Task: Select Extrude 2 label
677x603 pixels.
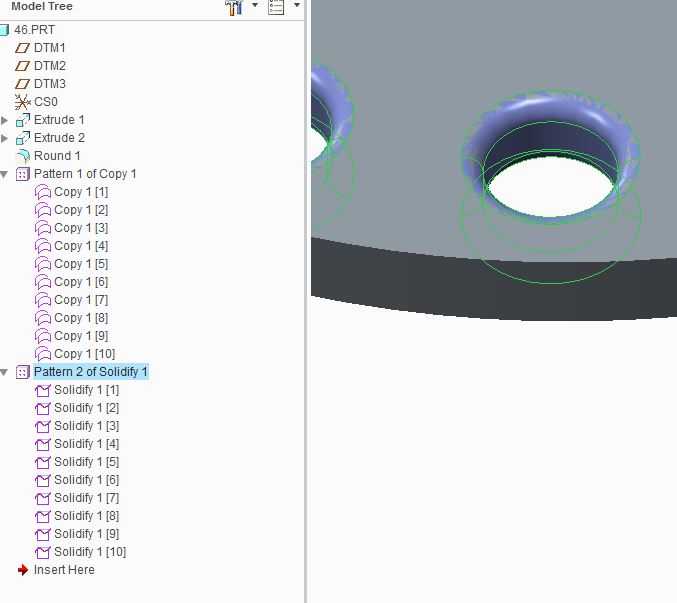Action: click(60, 138)
